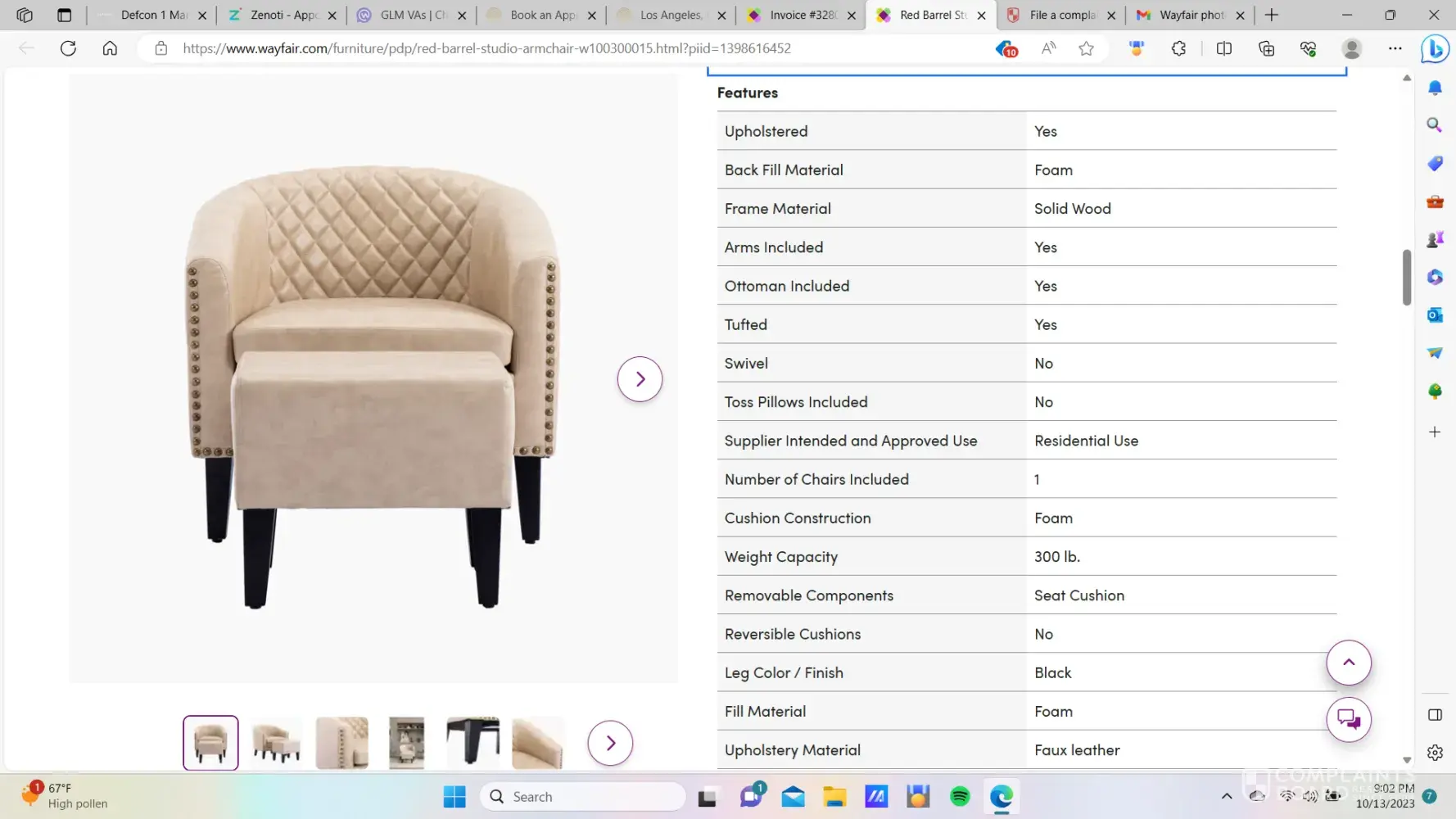The image size is (1456, 819).
Task: Add page to favorites with star icon
Action: [1086, 48]
